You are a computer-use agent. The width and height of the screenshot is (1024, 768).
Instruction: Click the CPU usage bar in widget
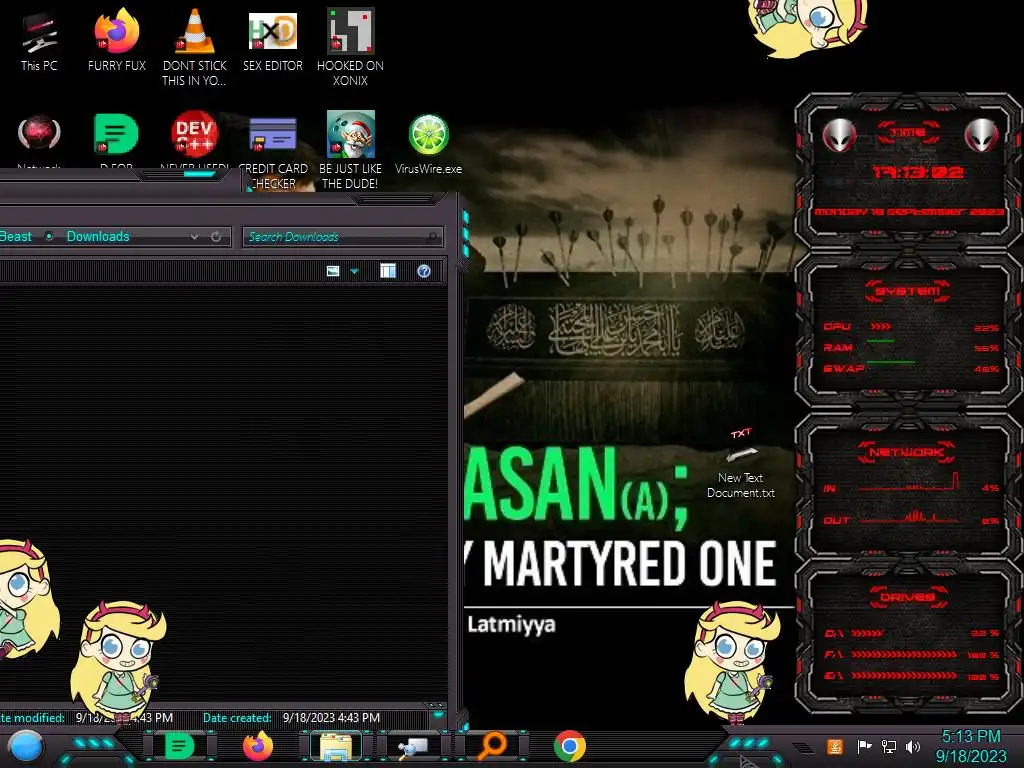[880, 327]
